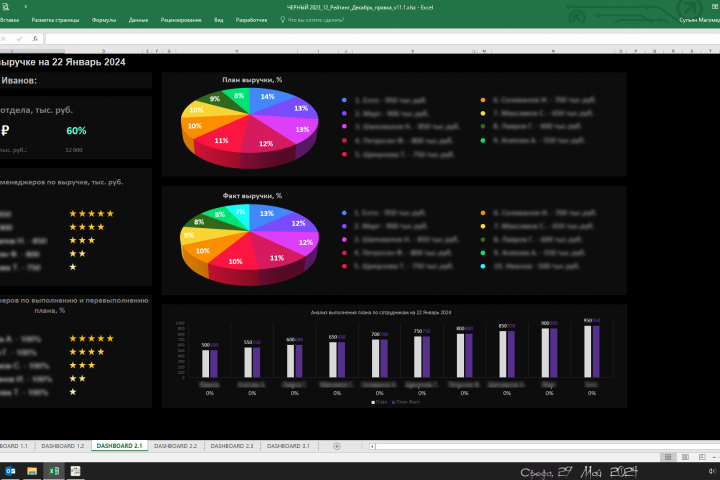
Task: Click the Insert Function fx icon
Action: coord(35,39)
